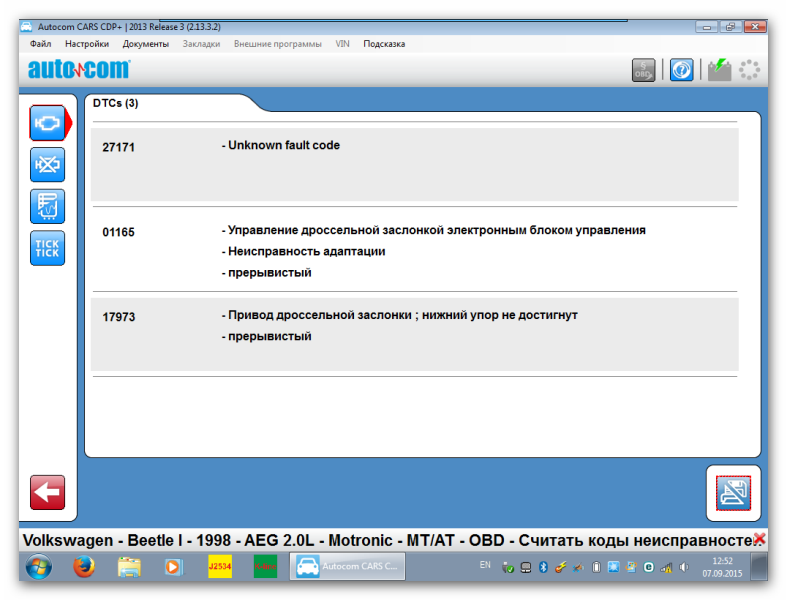Click the save/print report icon
The height and width of the screenshot is (600, 787).
733,493
